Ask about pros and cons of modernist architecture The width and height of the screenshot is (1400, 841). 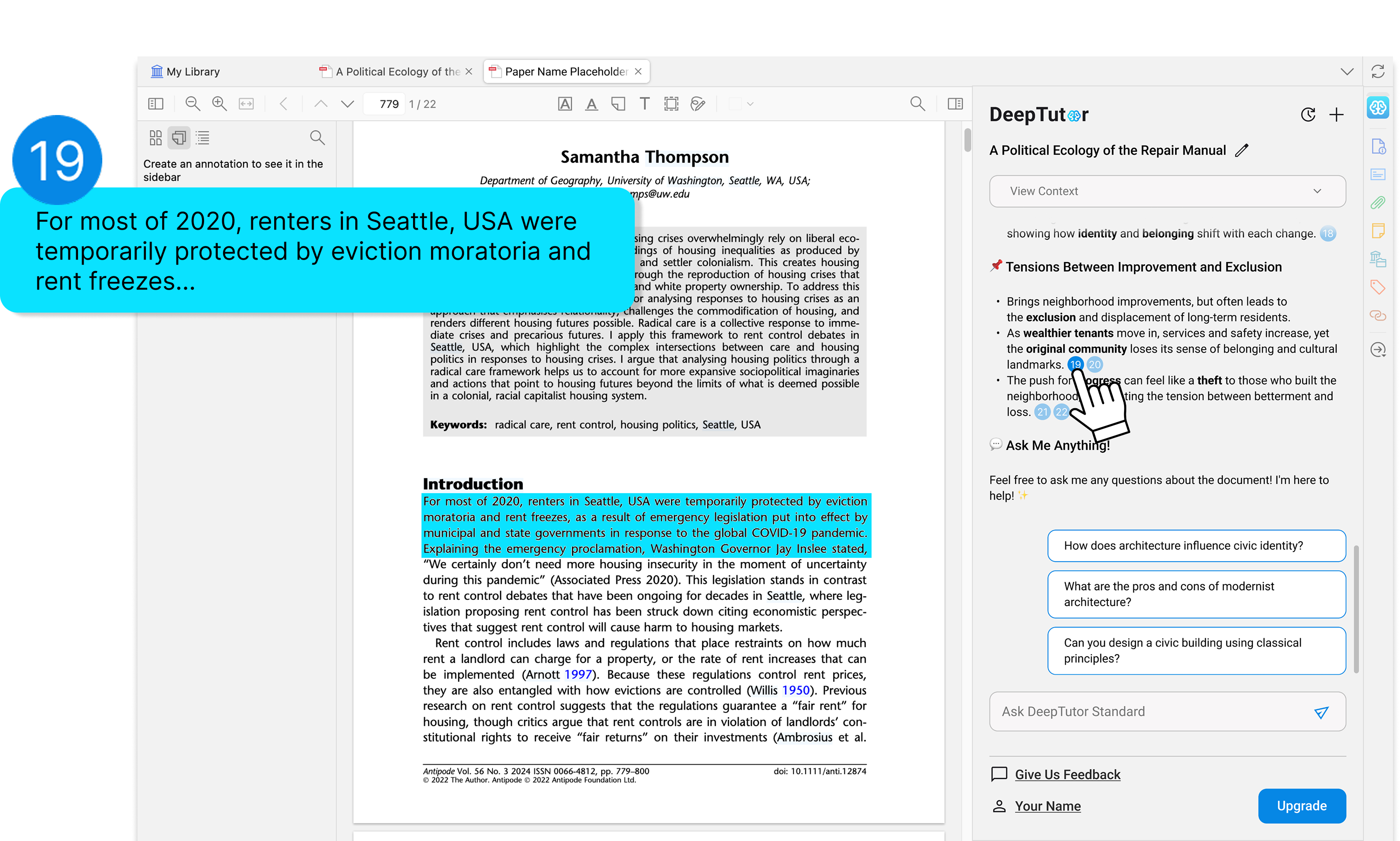pyautogui.click(x=1197, y=594)
